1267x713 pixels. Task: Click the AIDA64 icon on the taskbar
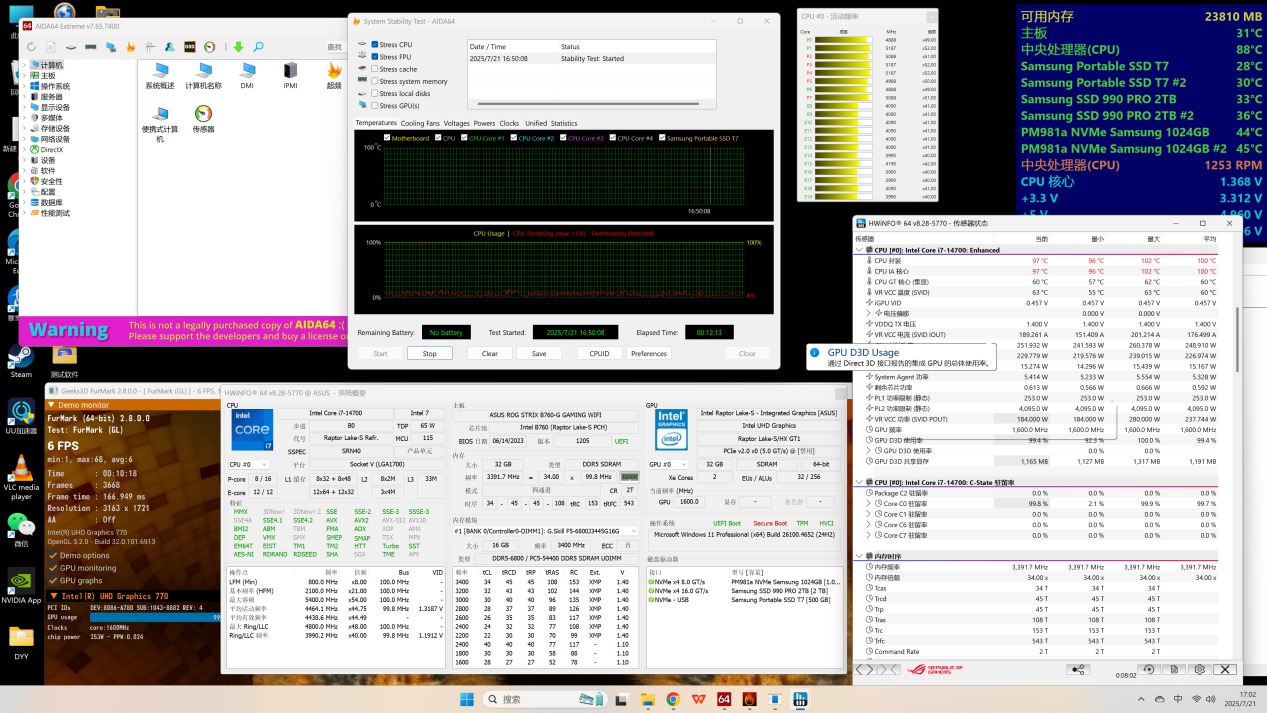click(x=723, y=699)
